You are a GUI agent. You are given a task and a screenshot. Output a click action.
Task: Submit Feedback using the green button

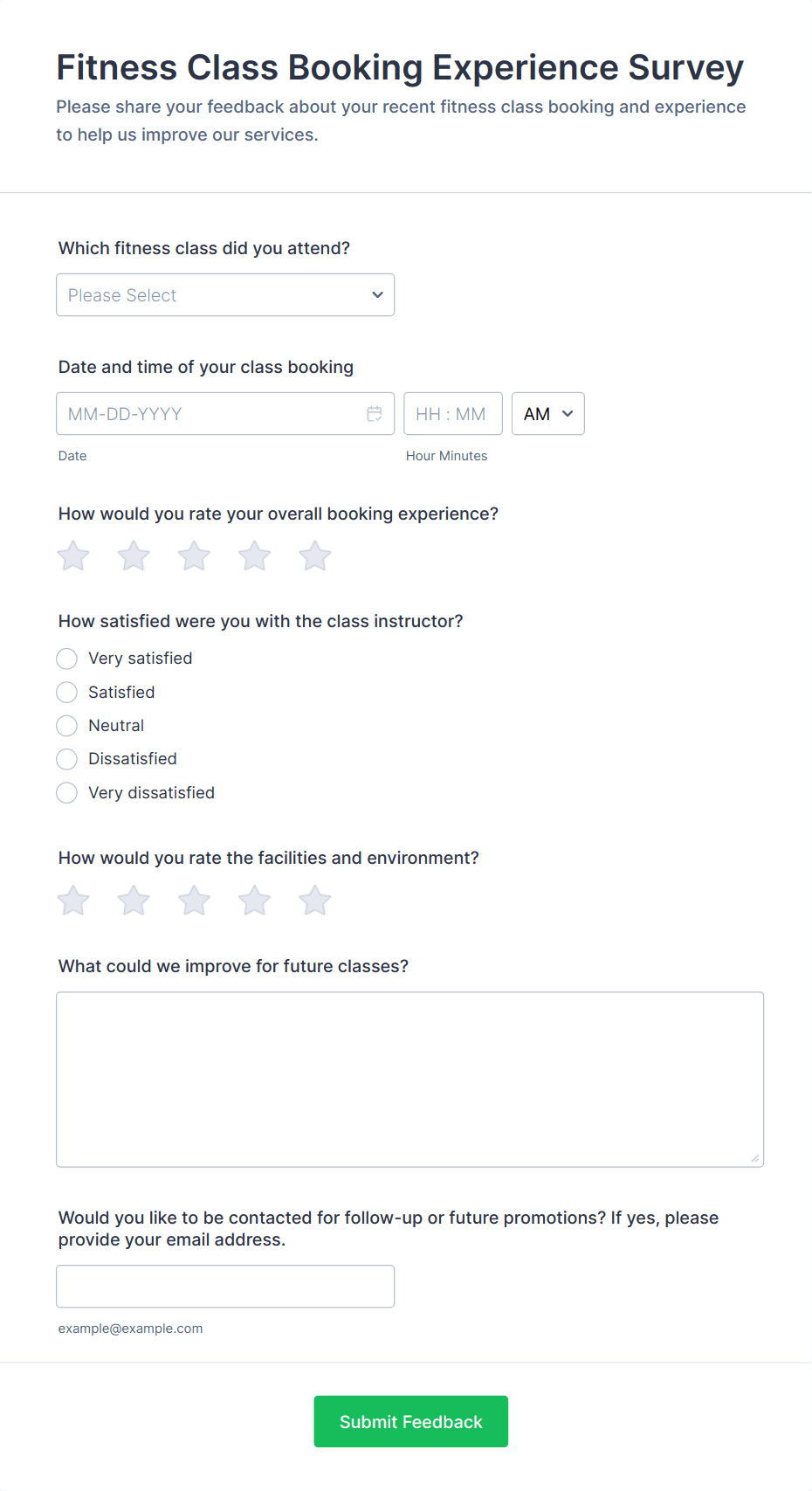(411, 1421)
